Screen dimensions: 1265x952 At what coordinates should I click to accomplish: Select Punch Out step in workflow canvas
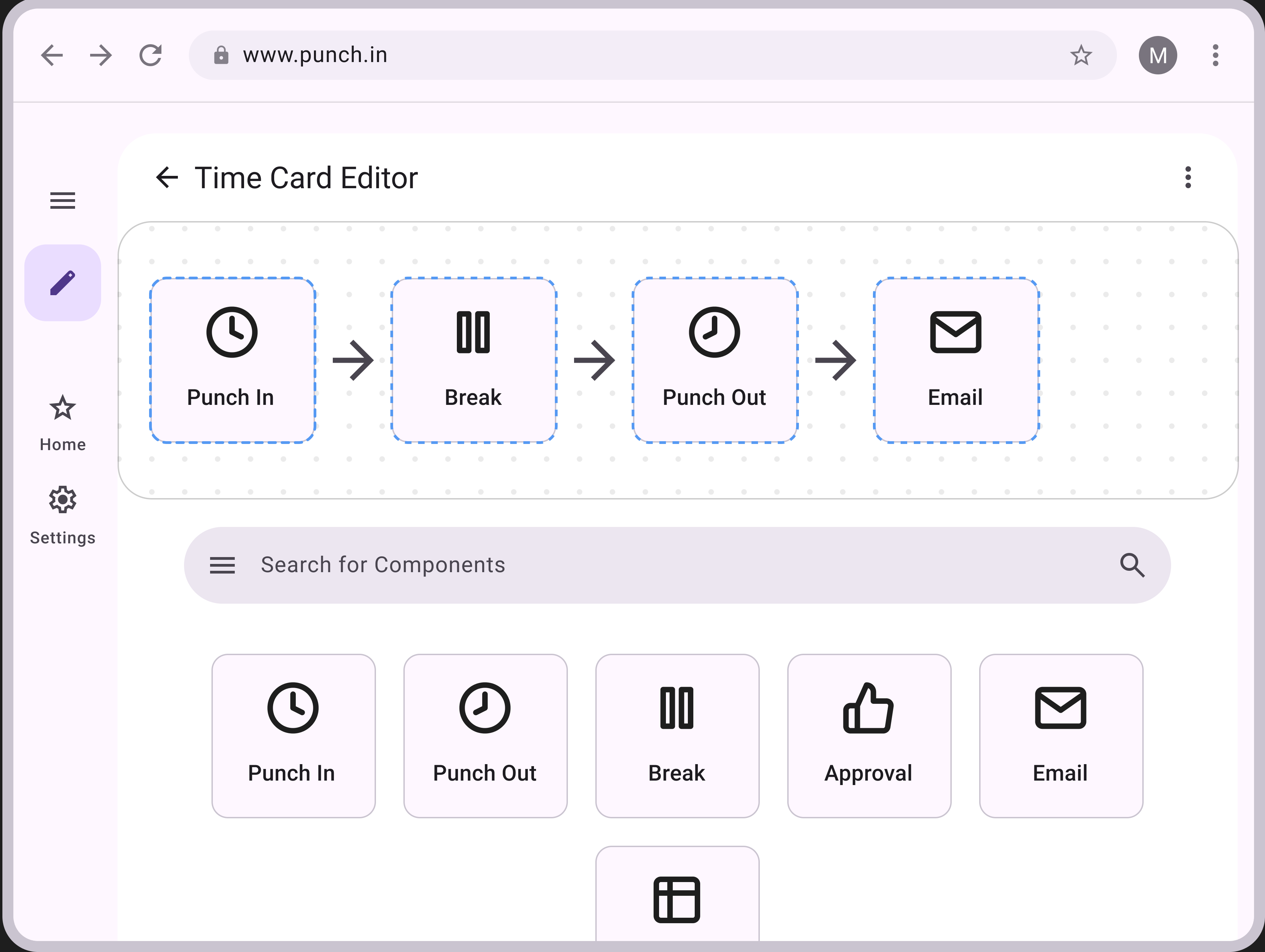(715, 360)
